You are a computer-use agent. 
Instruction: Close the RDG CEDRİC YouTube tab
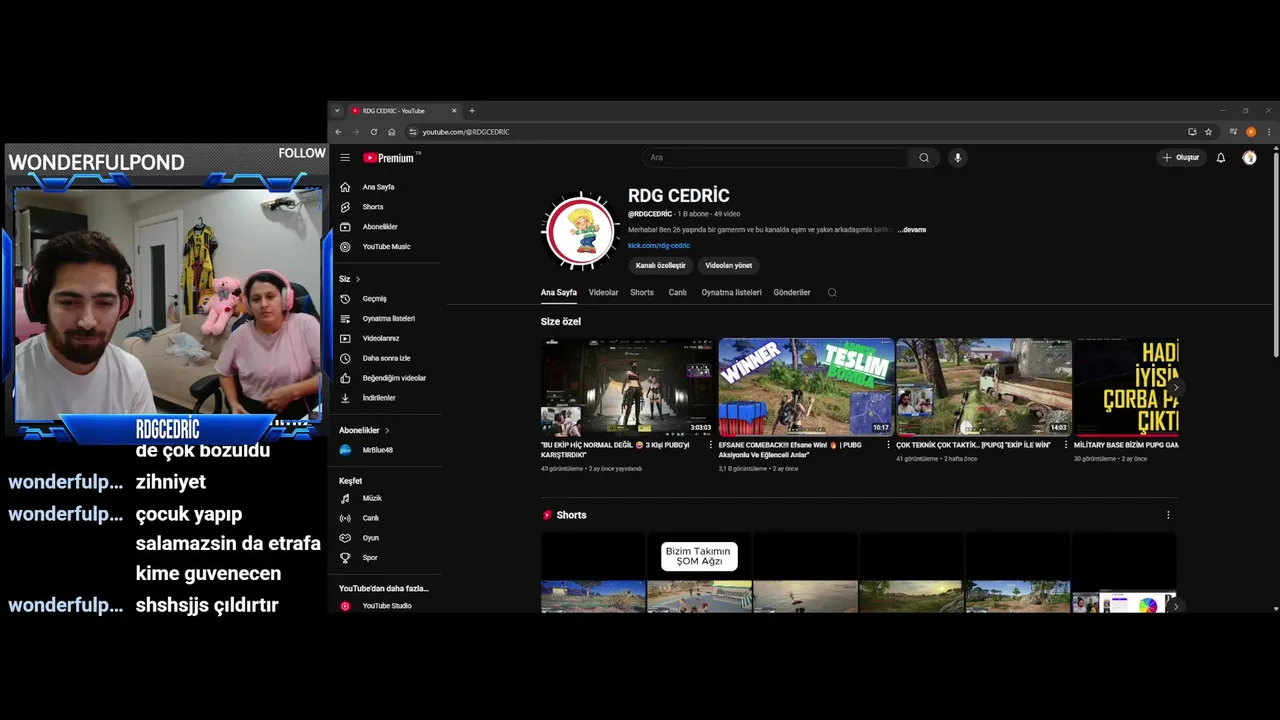click(x=454, y=111)
